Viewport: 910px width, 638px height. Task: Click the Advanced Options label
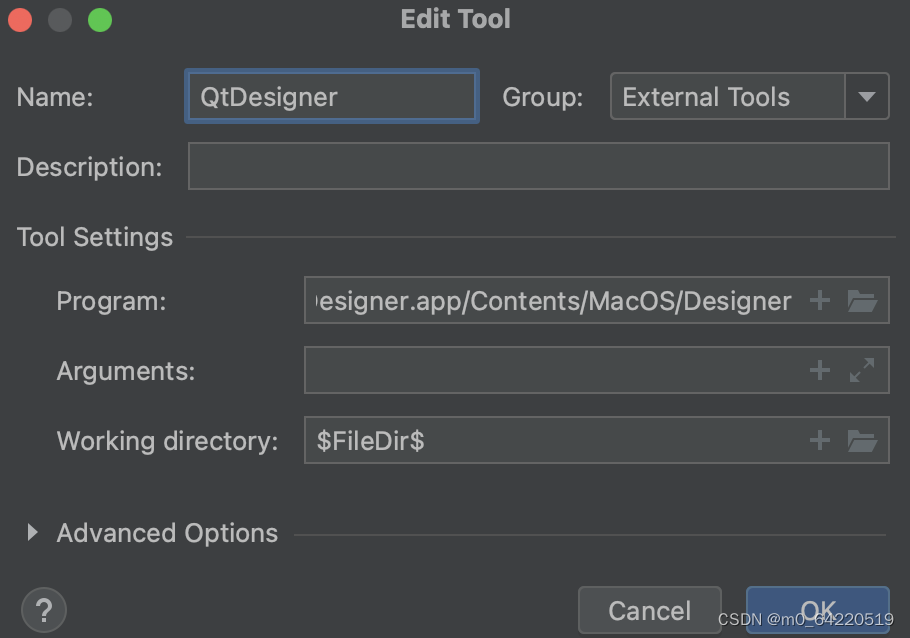[x=167, y=533]
